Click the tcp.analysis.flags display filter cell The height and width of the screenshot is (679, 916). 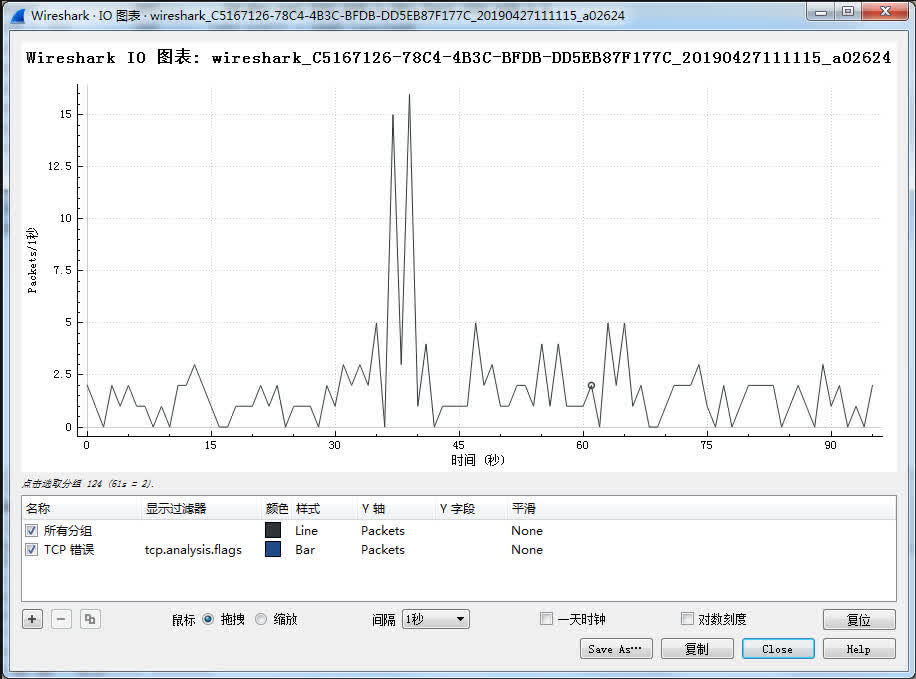click(x=193, y=550)
